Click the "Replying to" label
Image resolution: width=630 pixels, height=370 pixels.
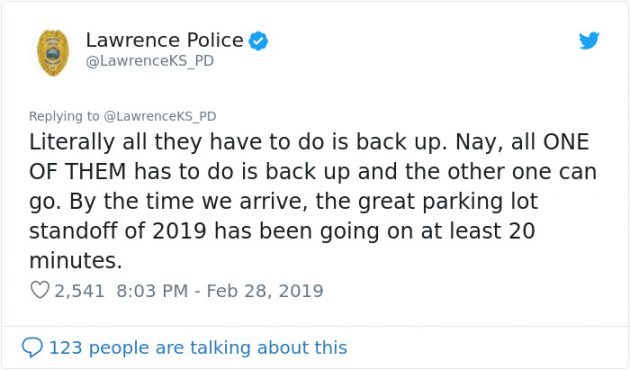(64, 116)
